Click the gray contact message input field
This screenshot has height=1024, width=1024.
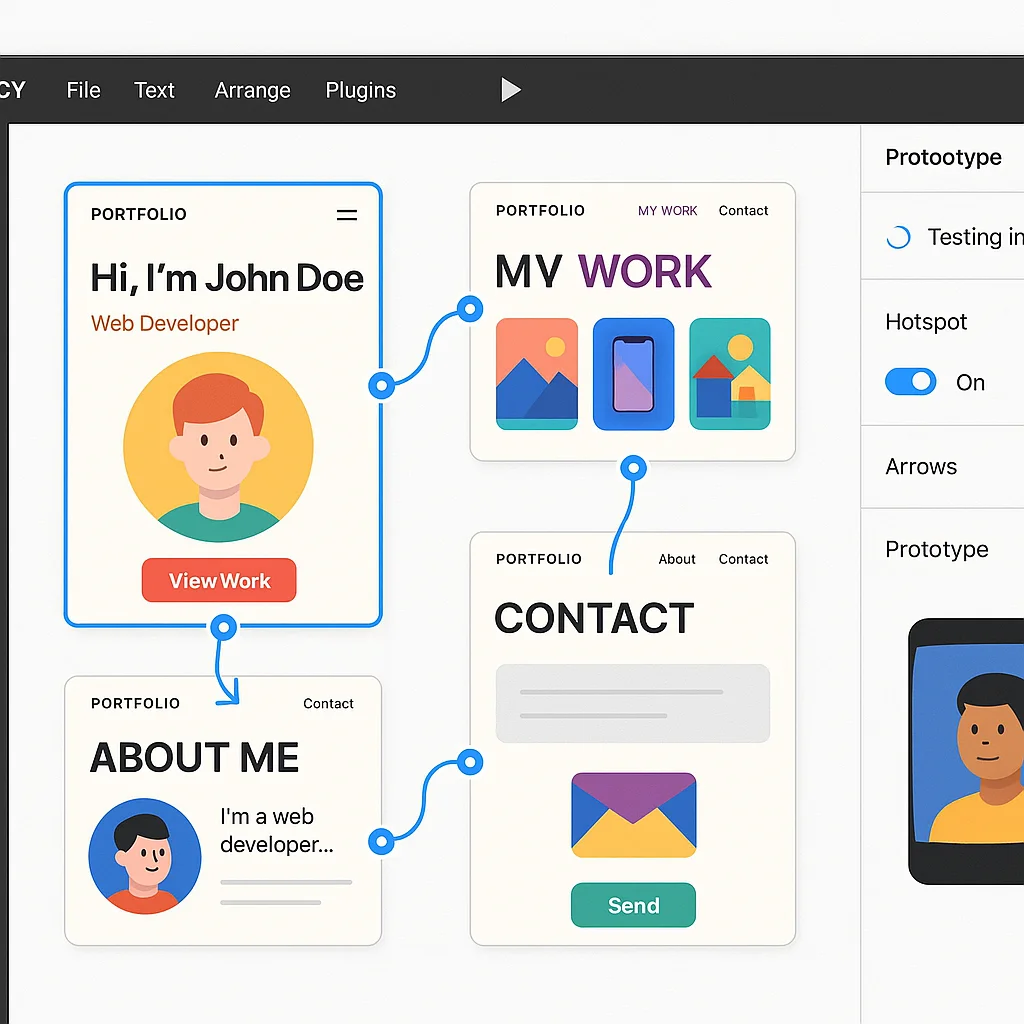tap(632, 703)
